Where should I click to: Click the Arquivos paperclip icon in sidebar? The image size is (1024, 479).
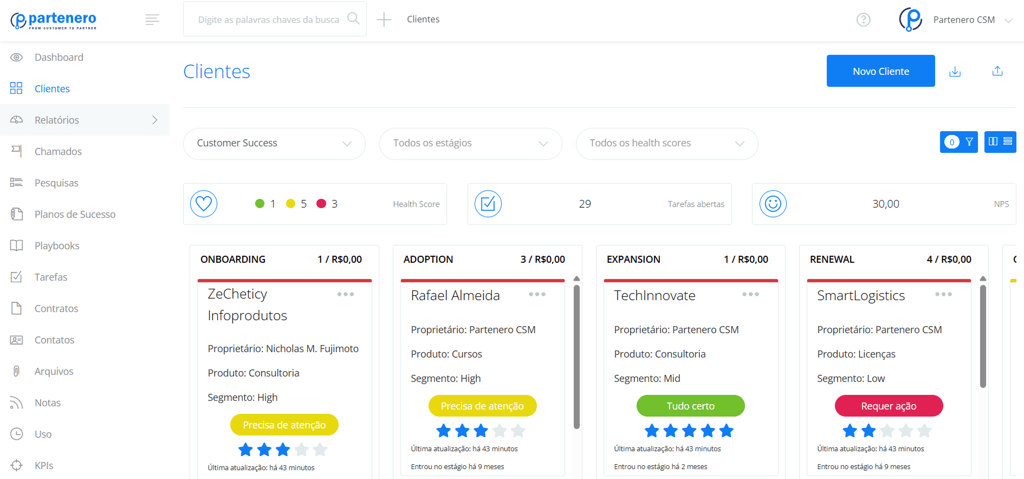[16, 371]
